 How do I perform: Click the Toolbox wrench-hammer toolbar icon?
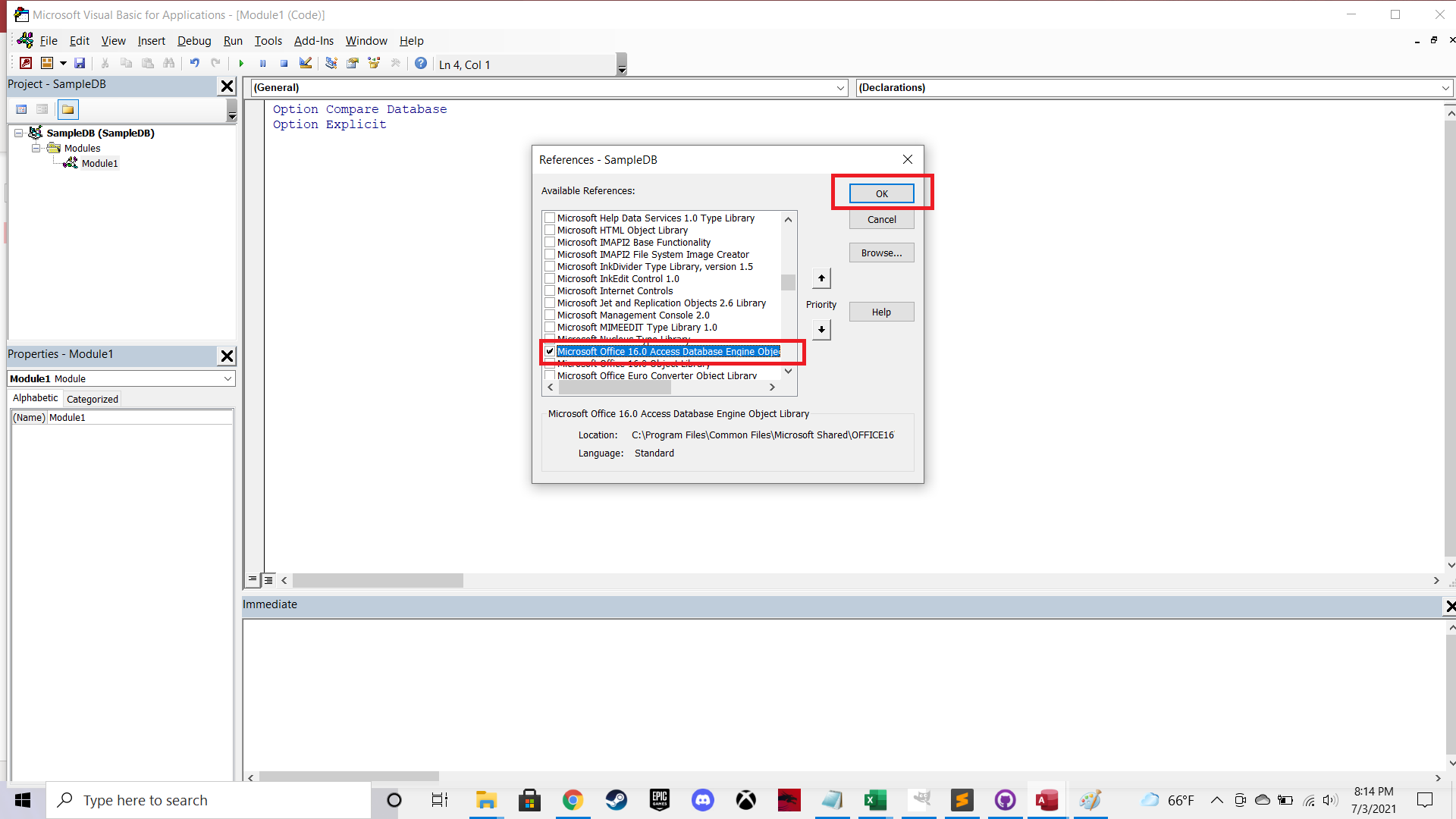click(395, 64)
